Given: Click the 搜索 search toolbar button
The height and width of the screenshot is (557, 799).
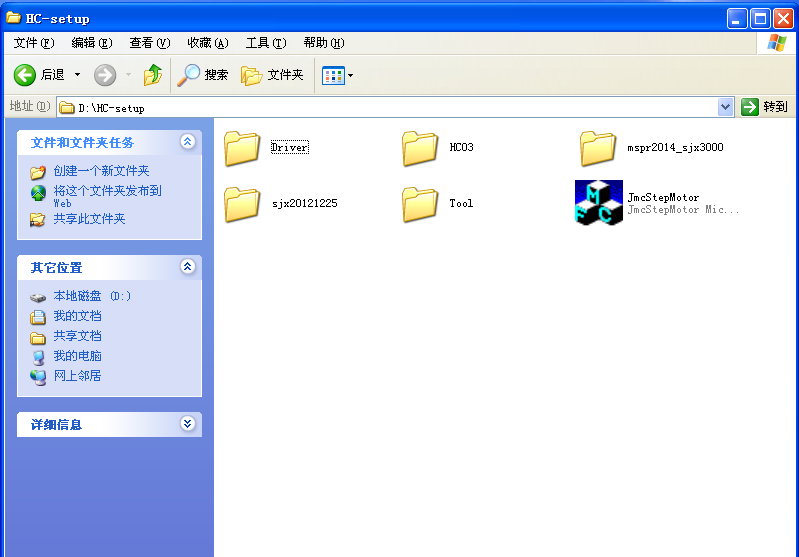Looking at the screenshot, I should tap(203, 75).
